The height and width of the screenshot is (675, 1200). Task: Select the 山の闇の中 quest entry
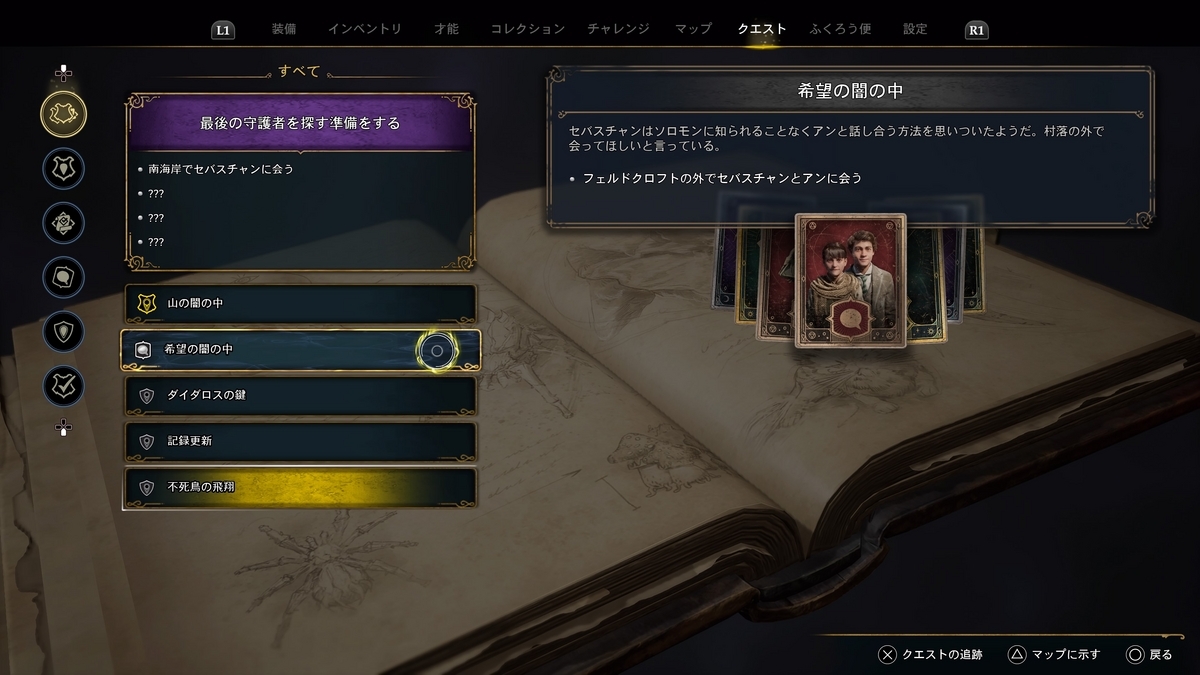301,302
